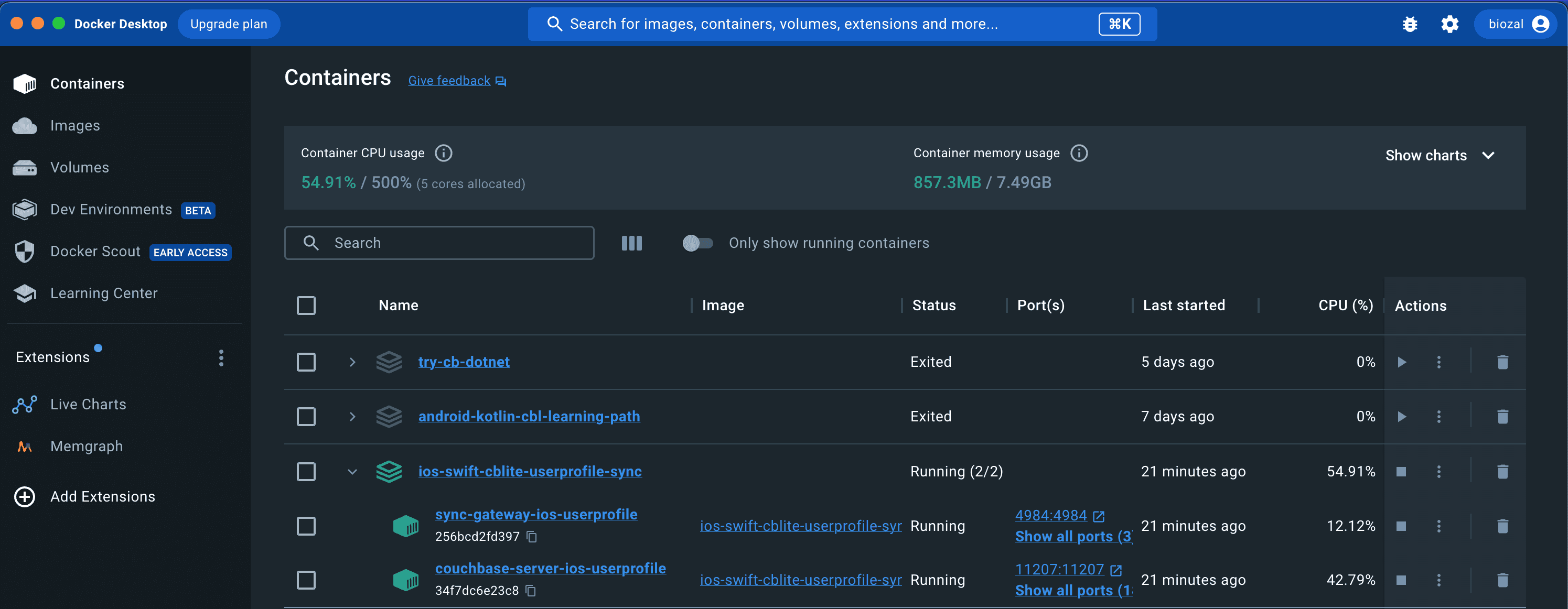
Task: Check the ios-swift-cblite-userprofile-sync checkbox
Action: 306,472
